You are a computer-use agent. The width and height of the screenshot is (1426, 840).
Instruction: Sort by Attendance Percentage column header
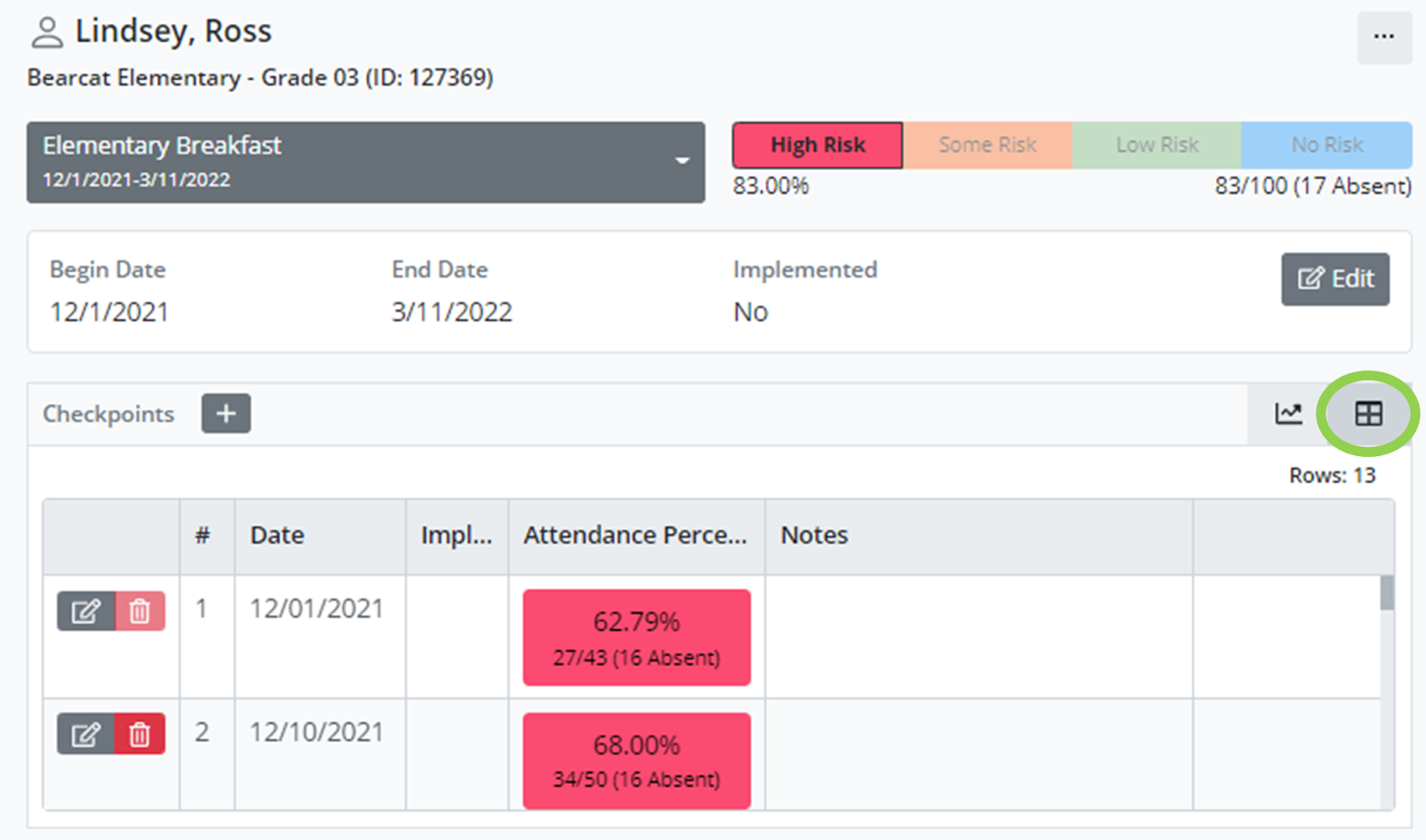tap(635, 535)
